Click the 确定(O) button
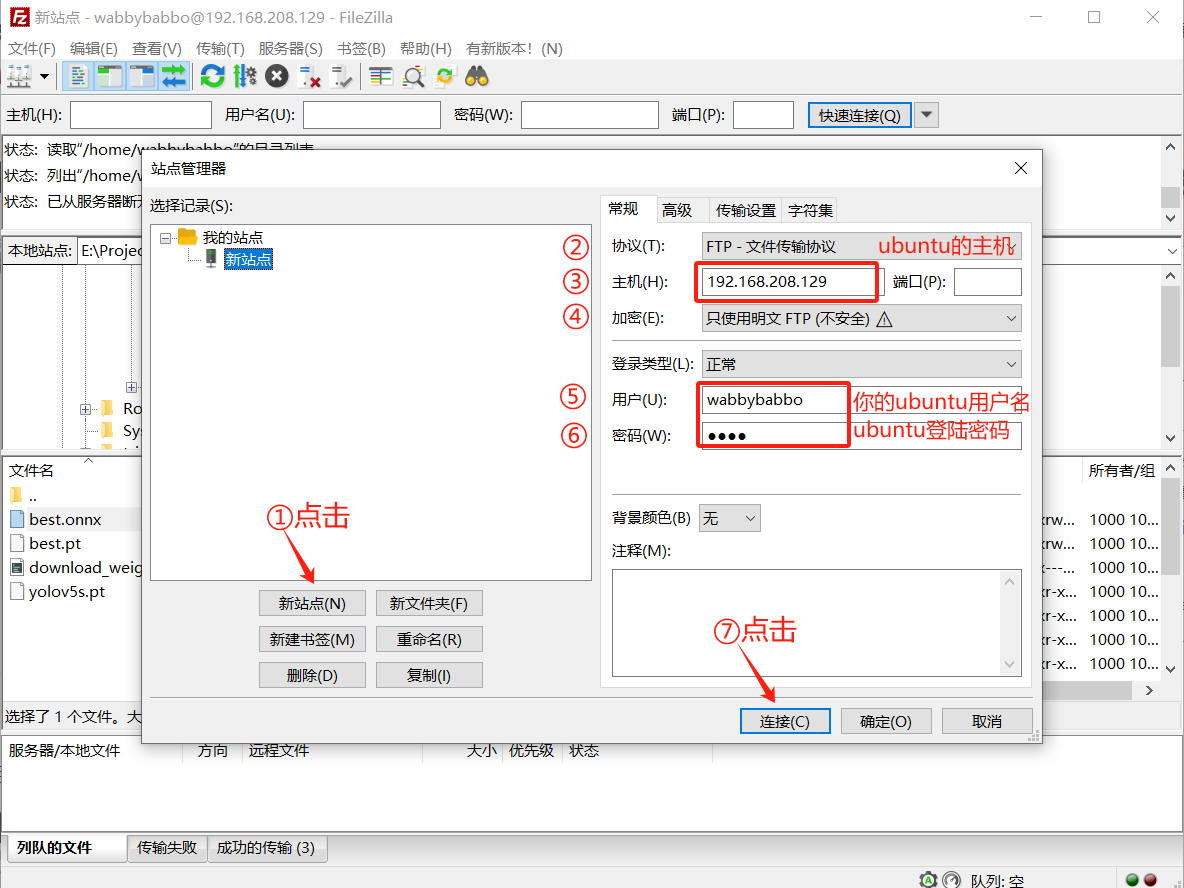 [886, 721]
